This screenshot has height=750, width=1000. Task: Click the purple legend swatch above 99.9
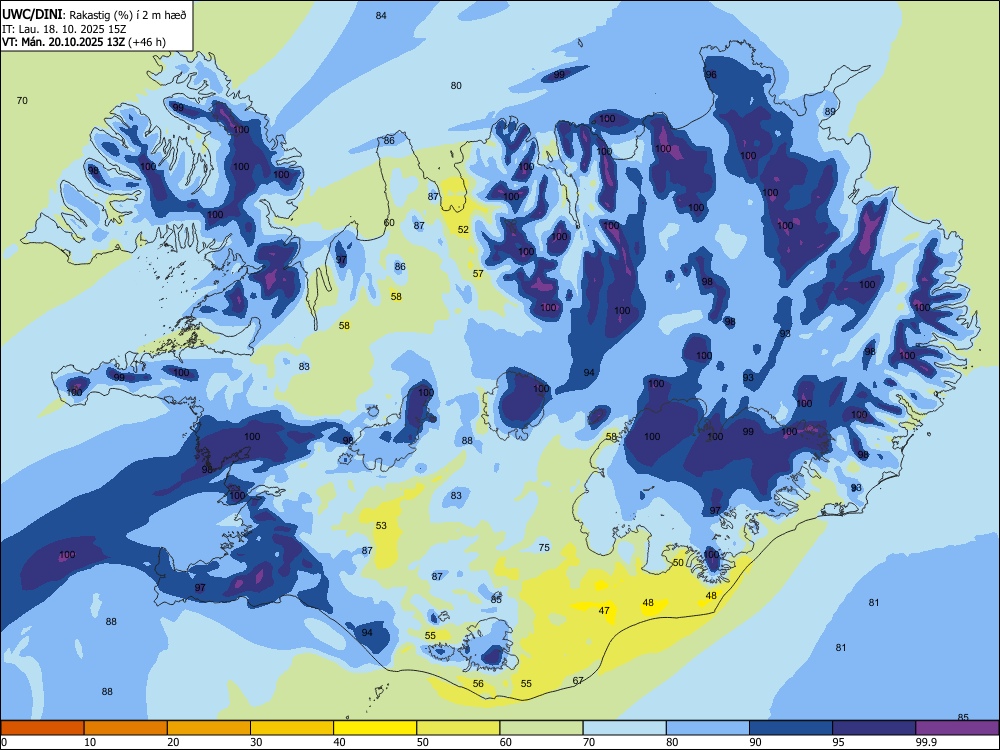coord(957,728)
